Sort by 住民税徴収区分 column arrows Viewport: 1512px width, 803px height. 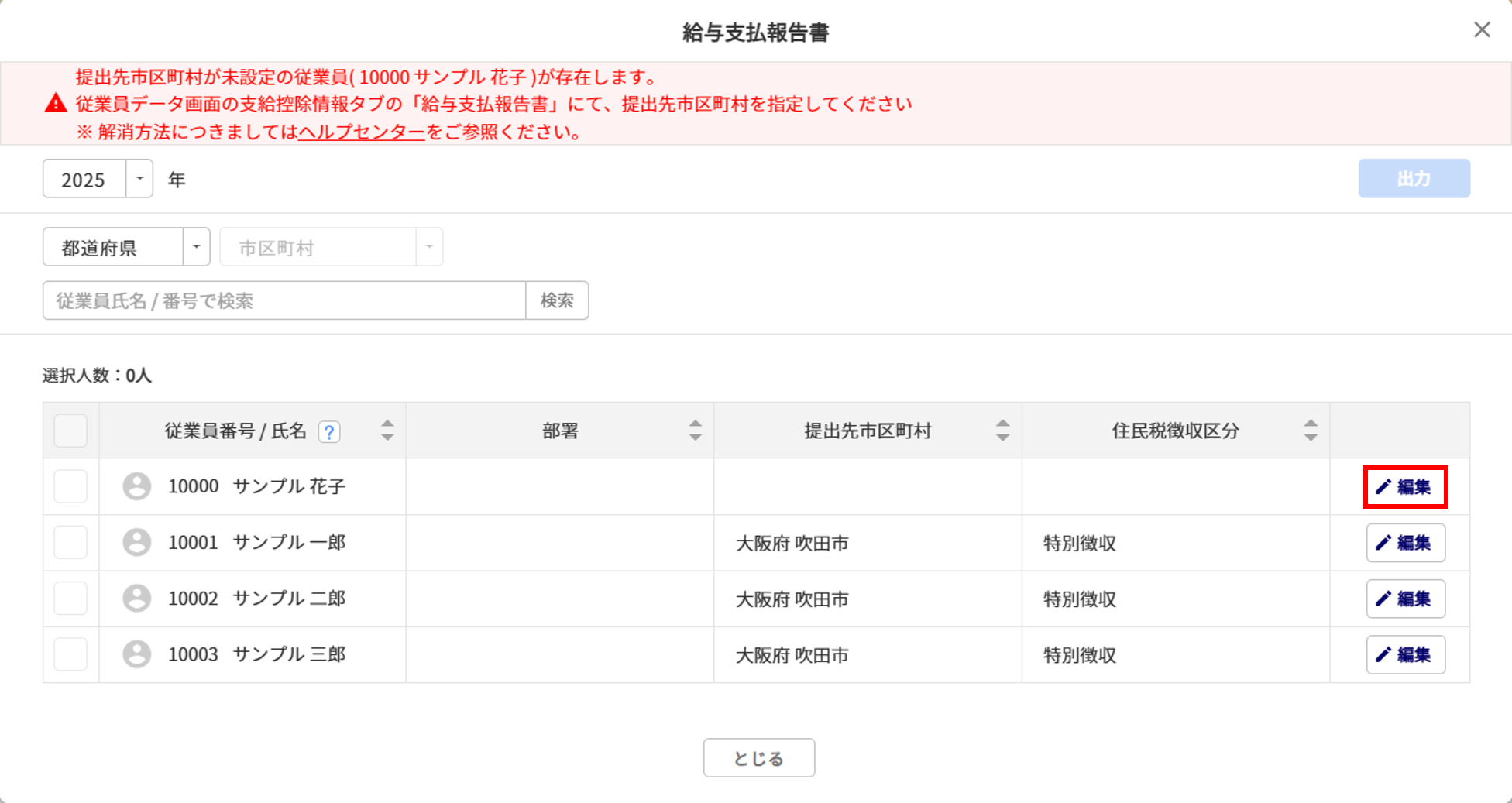click(x=1310, y=431)
